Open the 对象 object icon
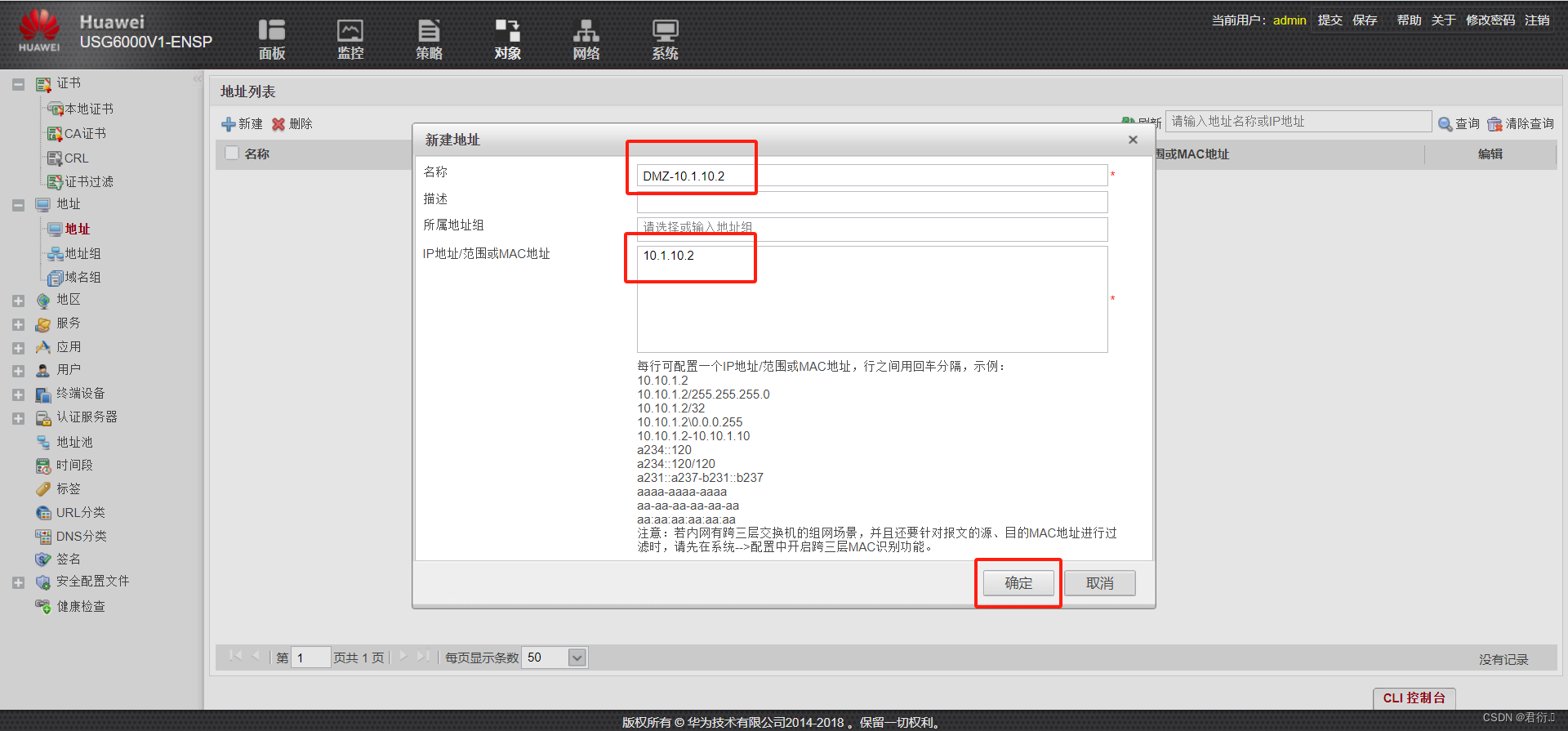This screenshot has width=1568, height=731. [507, 30]
